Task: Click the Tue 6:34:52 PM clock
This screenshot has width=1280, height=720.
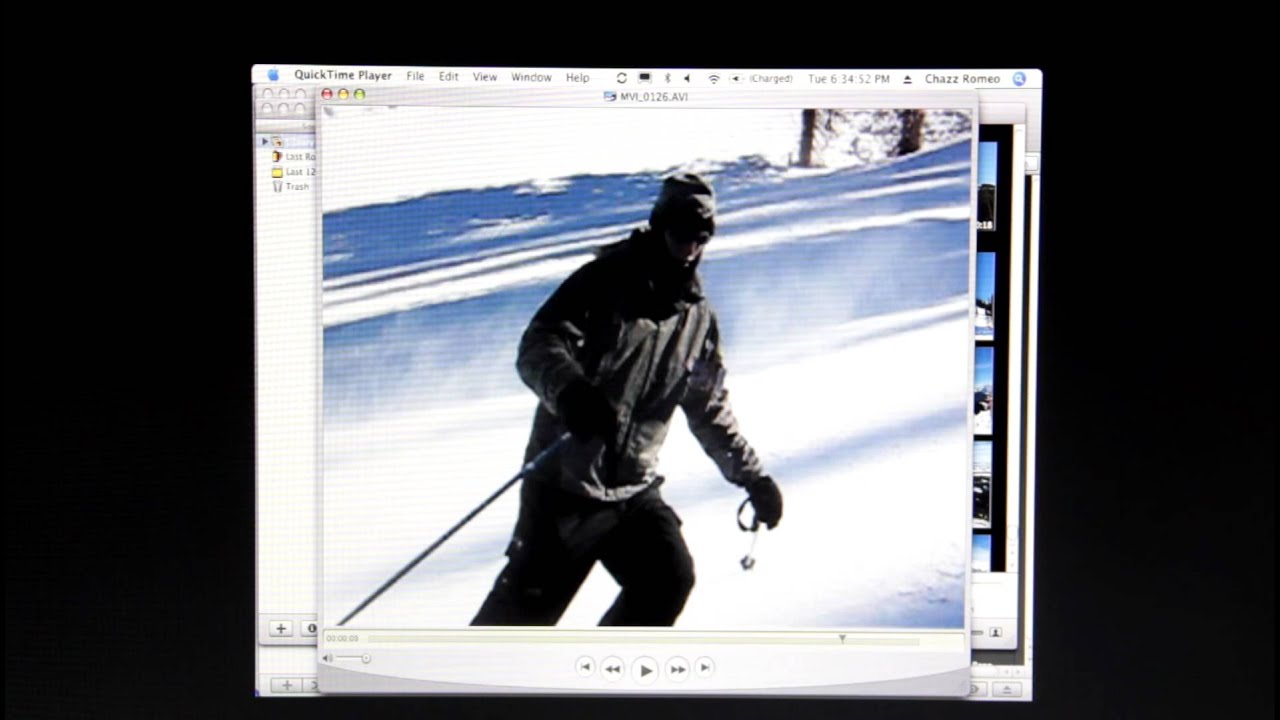Action: tap(849, 78)
